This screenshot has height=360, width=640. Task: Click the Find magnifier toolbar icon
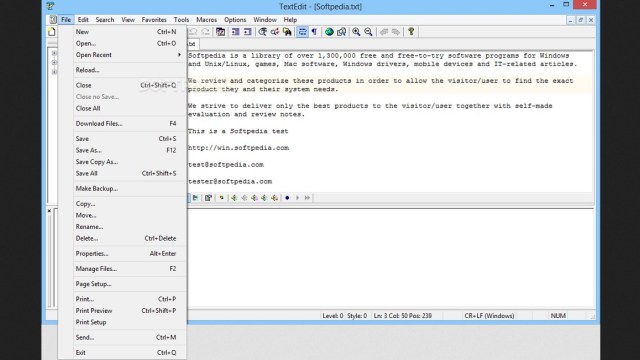pyautogui.click(x=262, y=32)
